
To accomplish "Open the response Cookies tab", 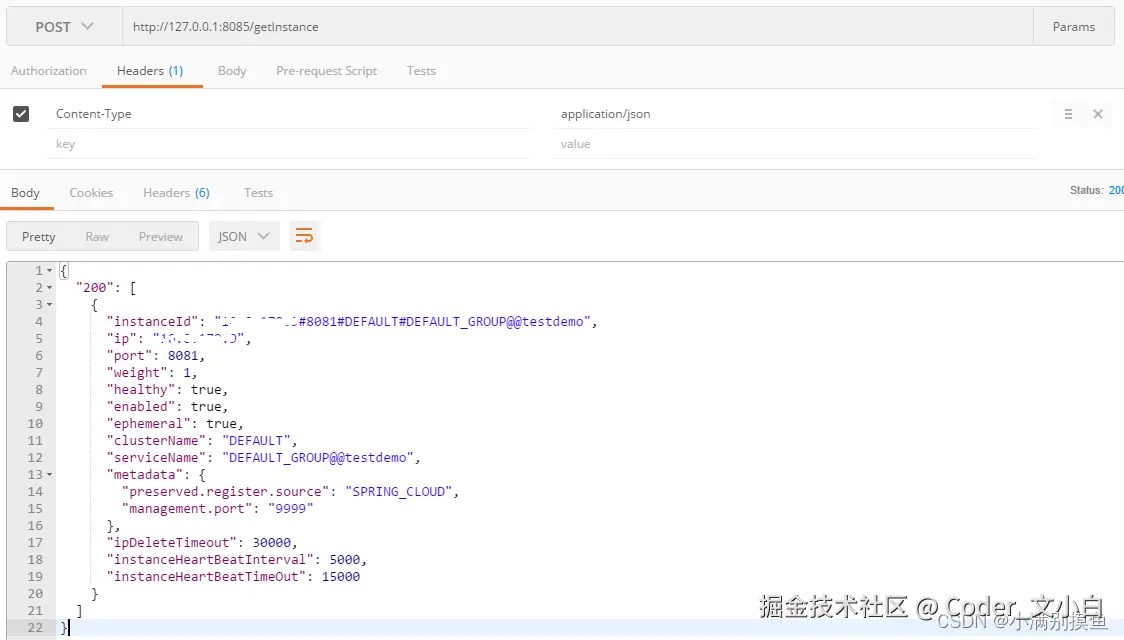I will click(x=91, y=193).
